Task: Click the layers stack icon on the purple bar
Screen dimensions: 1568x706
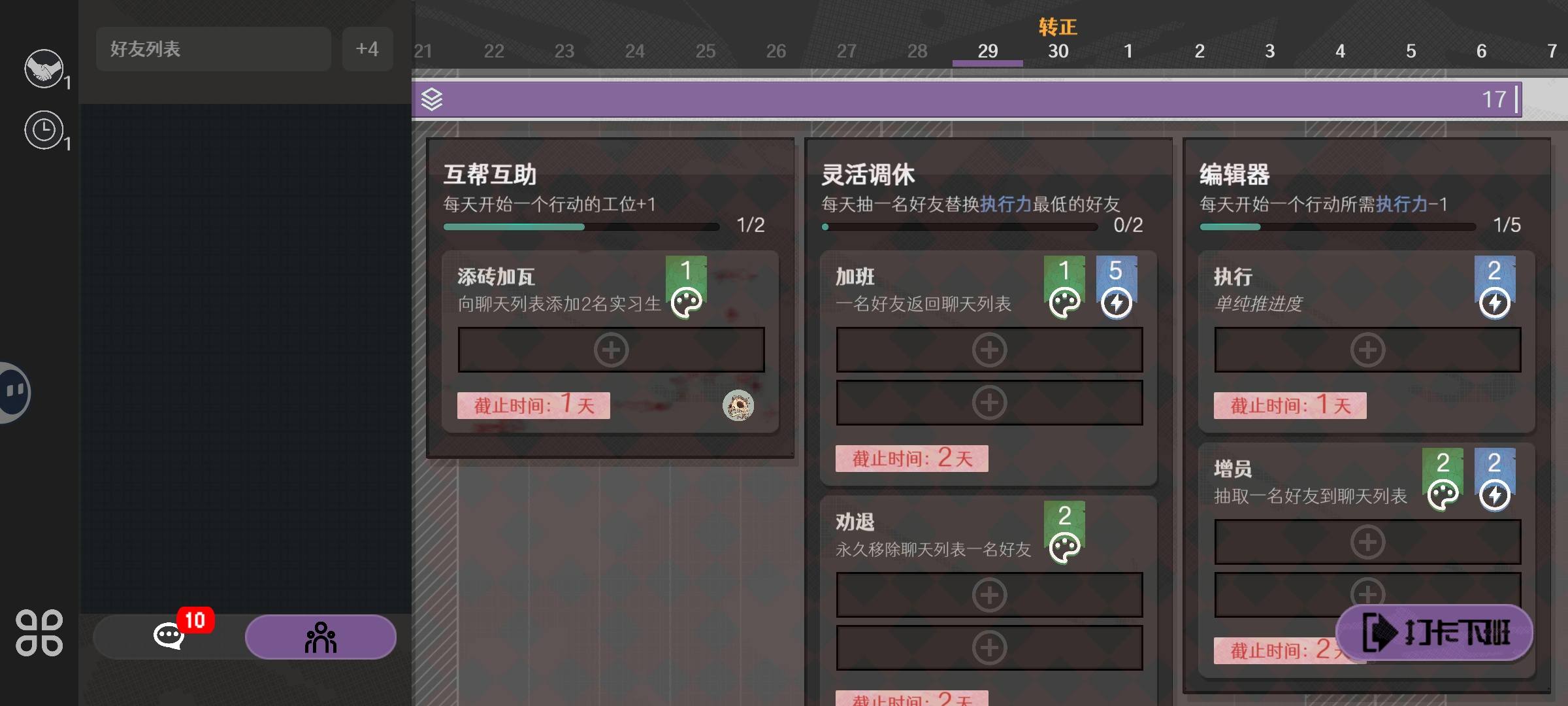Action: tap(432, 99)
